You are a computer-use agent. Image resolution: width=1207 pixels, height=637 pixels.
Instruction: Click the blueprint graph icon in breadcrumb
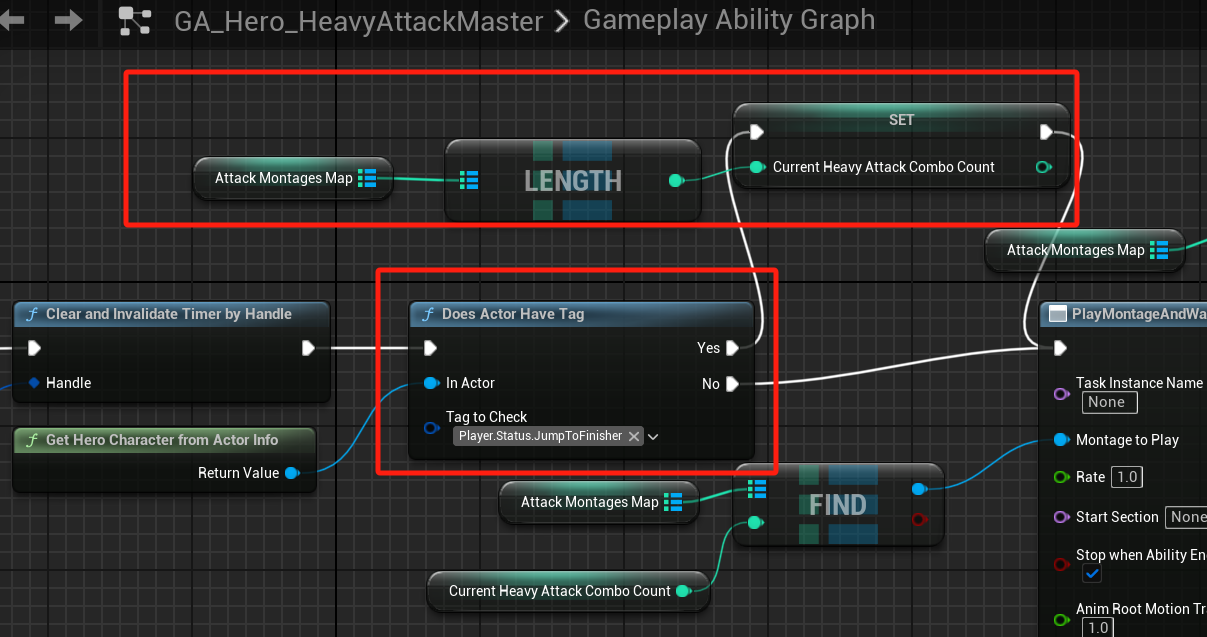pyautogui.click(x=134, y=20)
